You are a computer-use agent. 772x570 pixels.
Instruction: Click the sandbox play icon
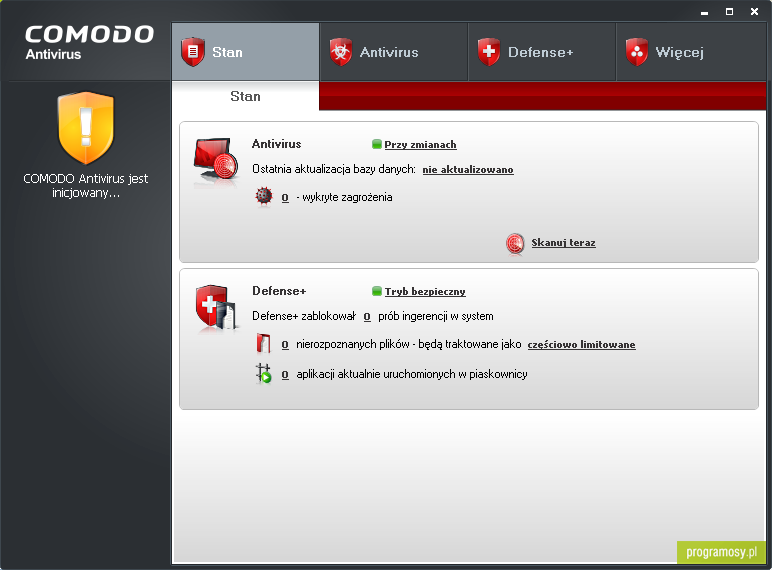pos(263,374)
